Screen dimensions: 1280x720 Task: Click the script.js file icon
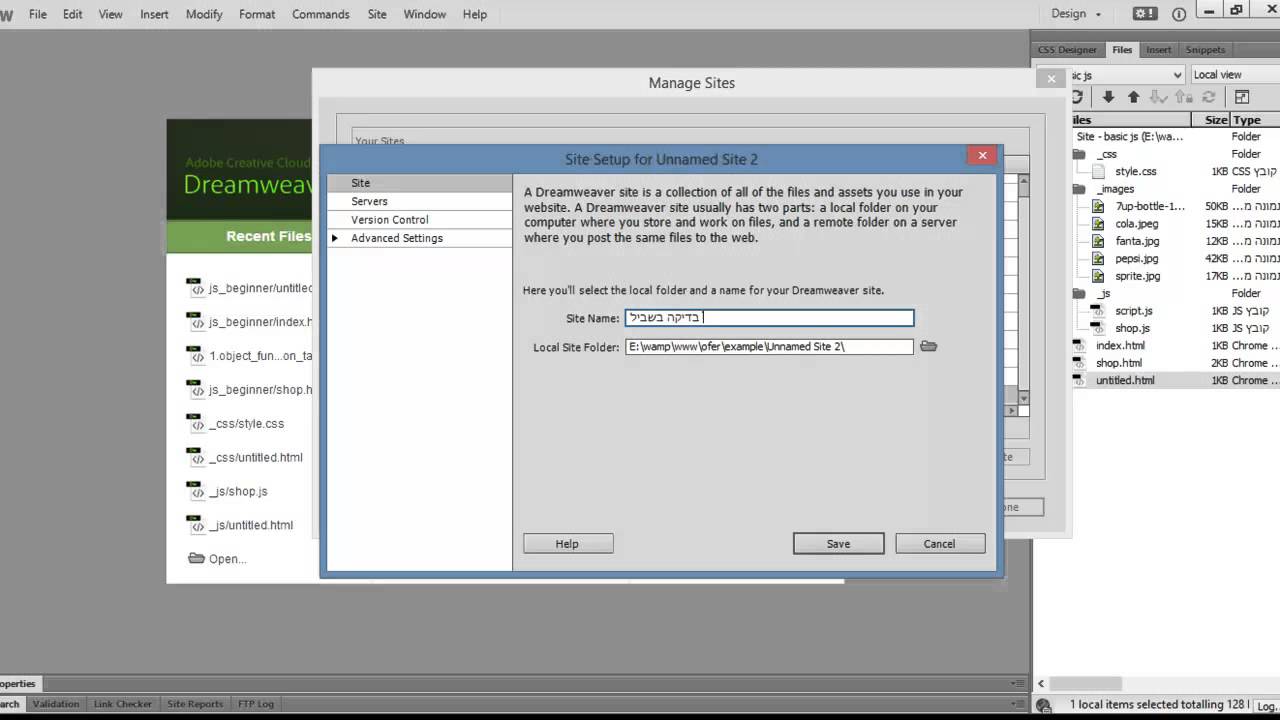coord(1097,311)
